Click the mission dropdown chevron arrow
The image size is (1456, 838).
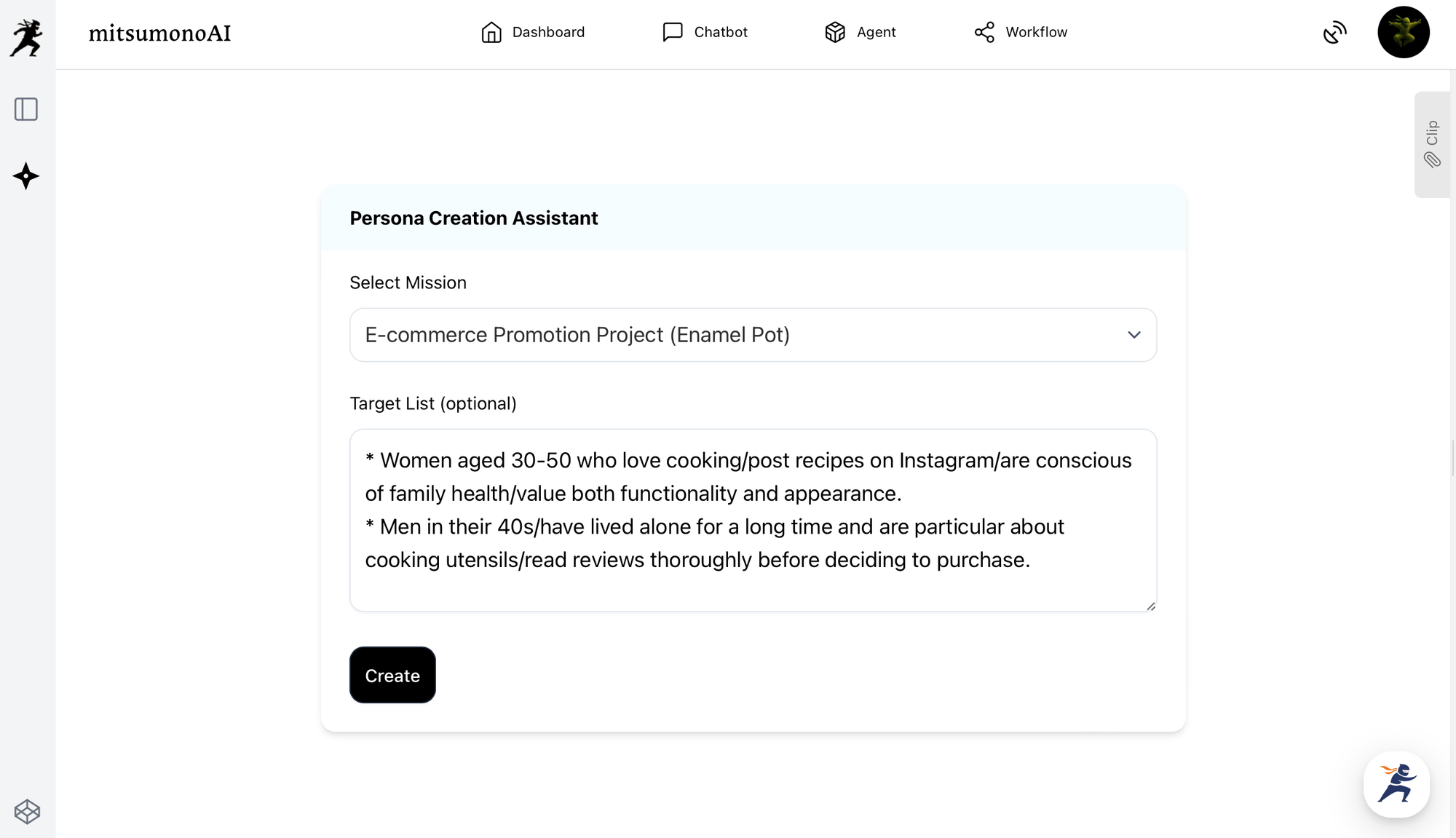(x=1133, y=335)
